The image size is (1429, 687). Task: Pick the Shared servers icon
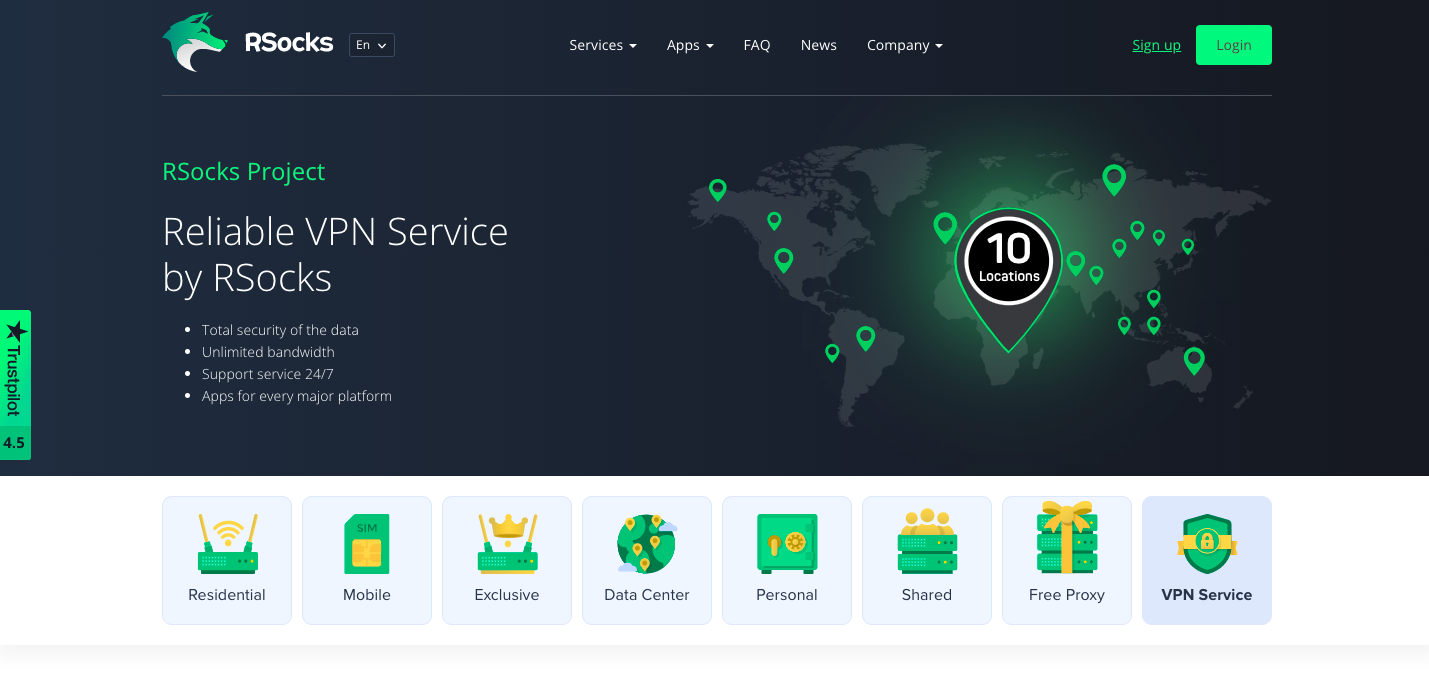927,541
